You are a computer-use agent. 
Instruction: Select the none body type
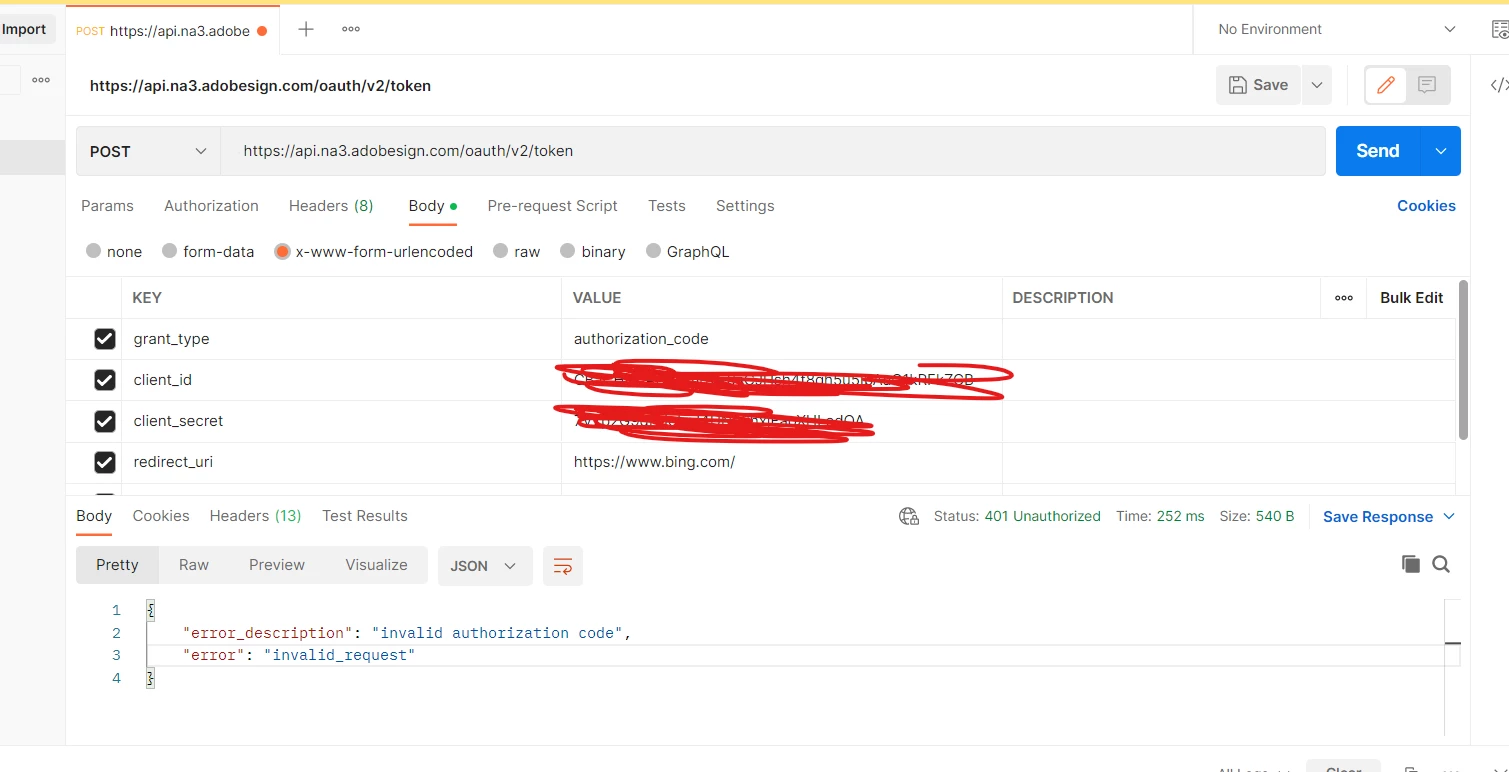pos(93,251)
